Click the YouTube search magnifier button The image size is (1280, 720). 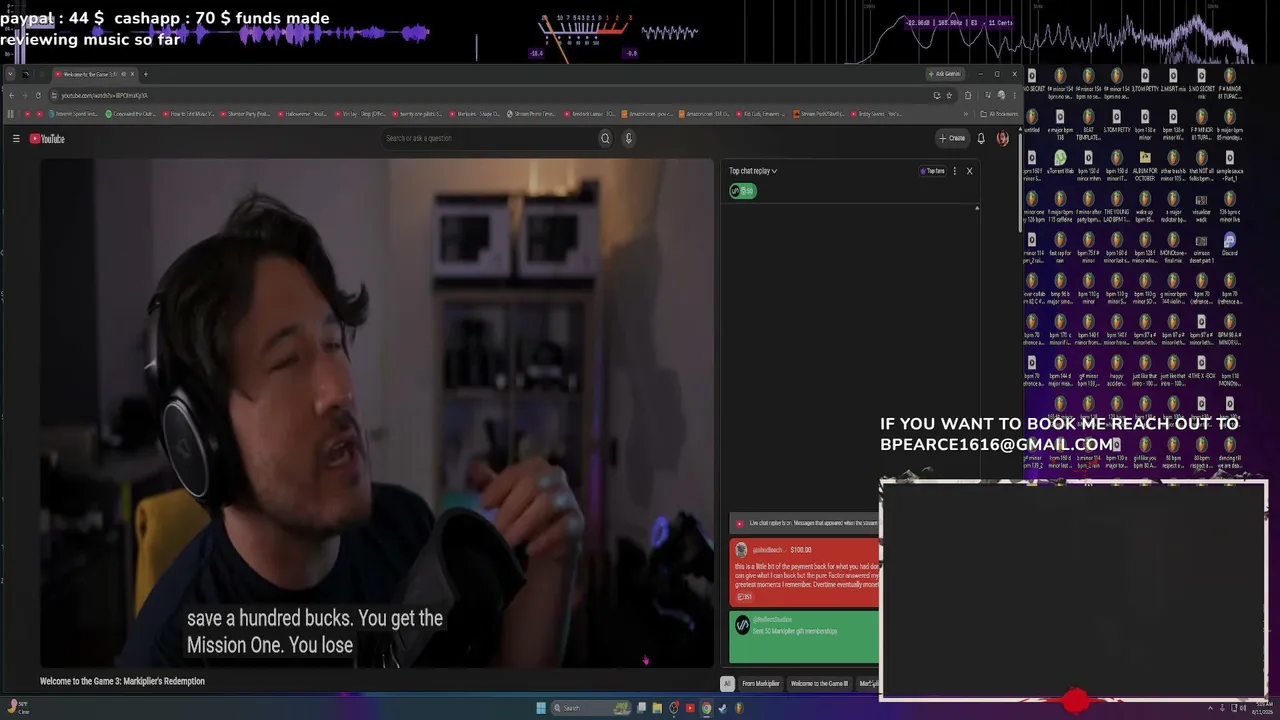click(x=605, y=139)
